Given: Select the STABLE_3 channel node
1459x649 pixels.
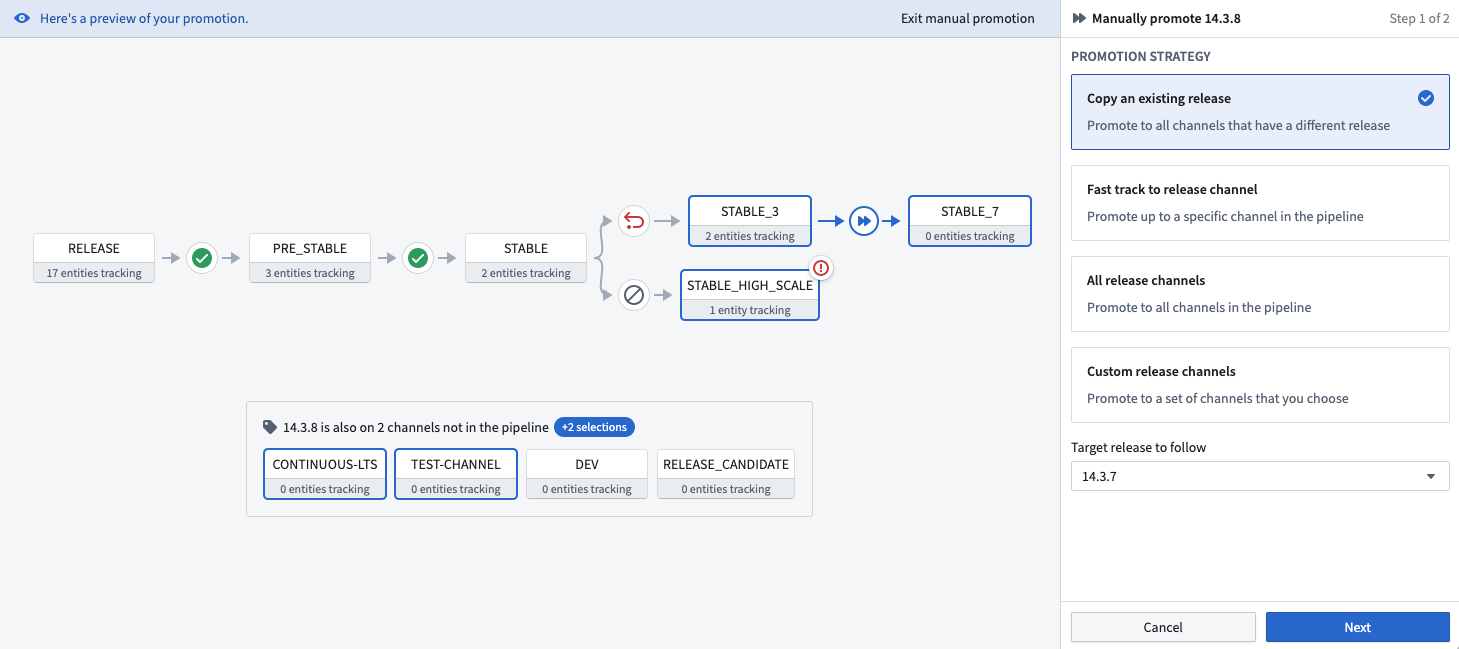Looking at the screenshot, I should coord(750,221).
